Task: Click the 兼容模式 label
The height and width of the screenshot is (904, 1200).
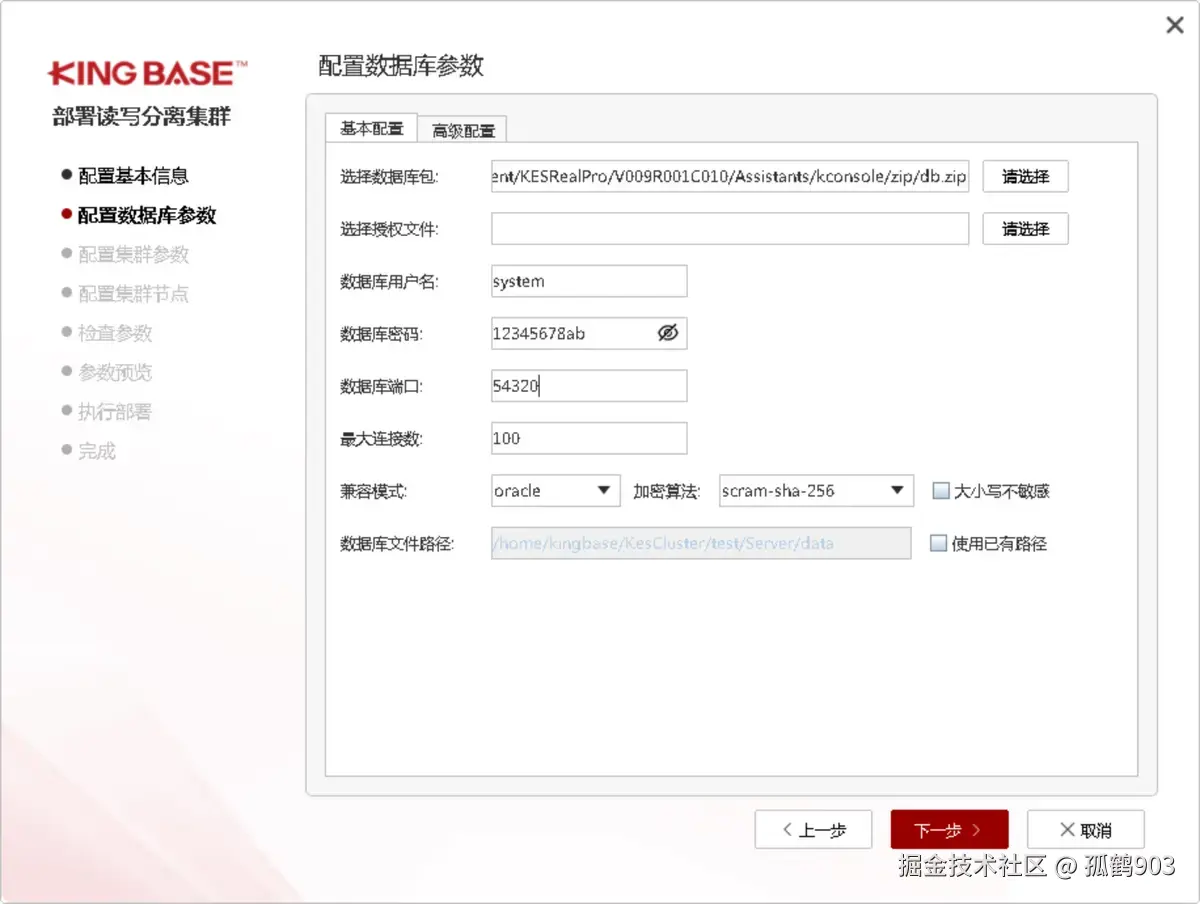Action: tap(374, 491)
